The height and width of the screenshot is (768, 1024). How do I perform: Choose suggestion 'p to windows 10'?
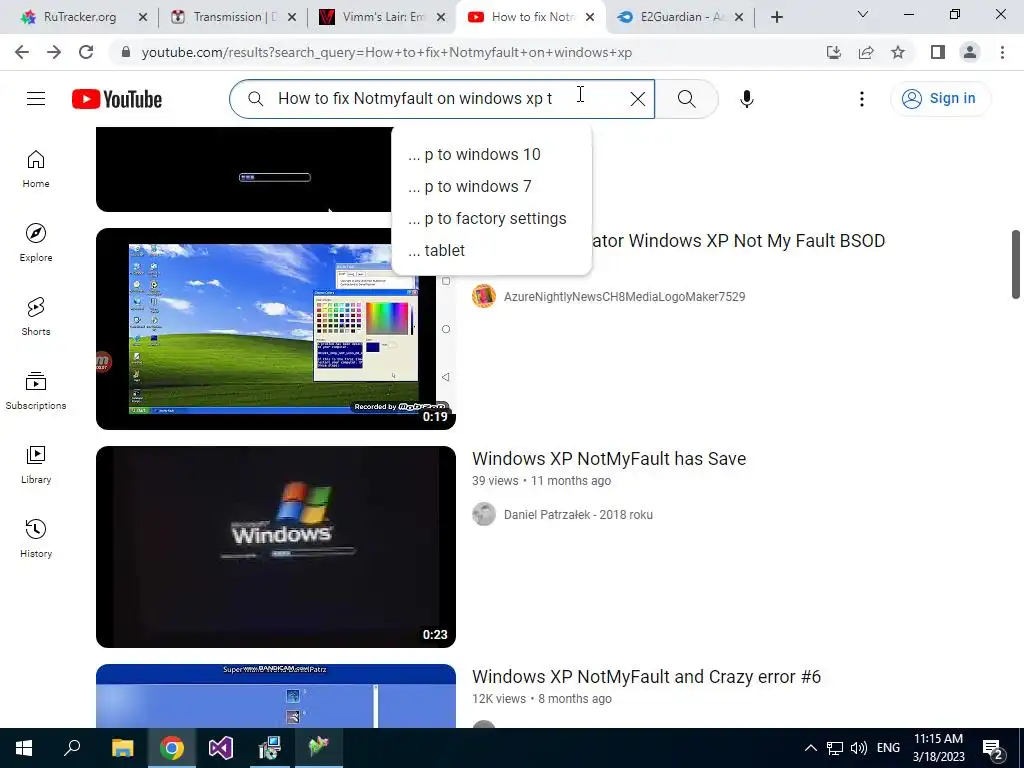click(x=490, y=155)
